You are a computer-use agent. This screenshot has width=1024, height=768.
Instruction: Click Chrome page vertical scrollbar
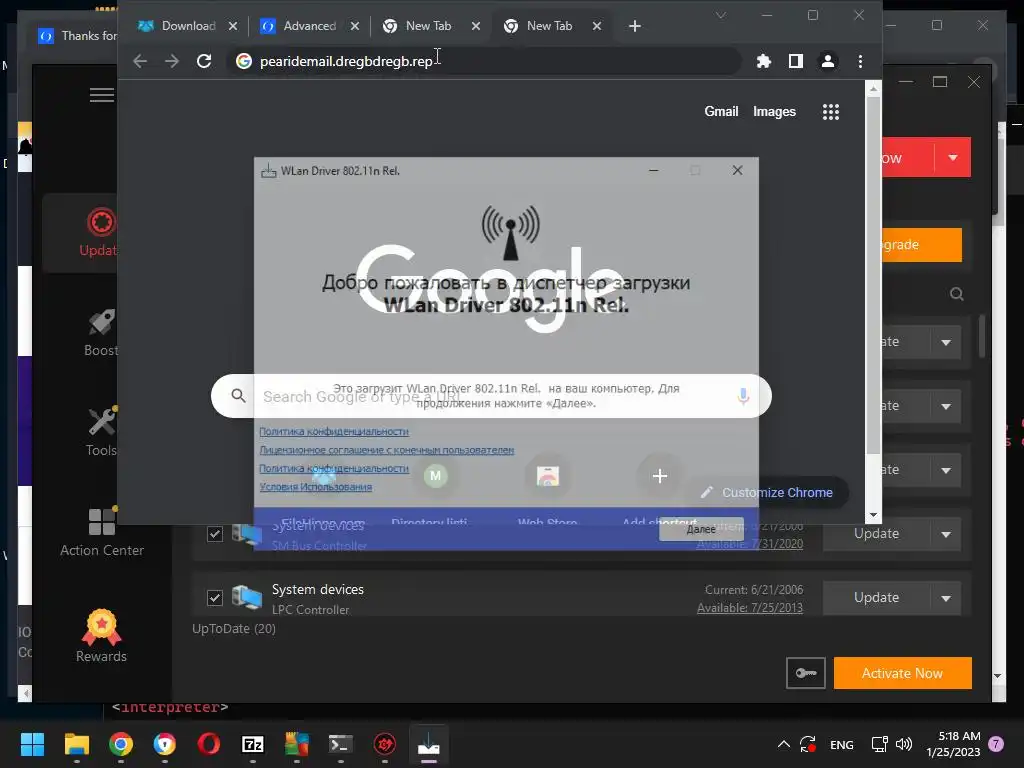click(873, 274)
